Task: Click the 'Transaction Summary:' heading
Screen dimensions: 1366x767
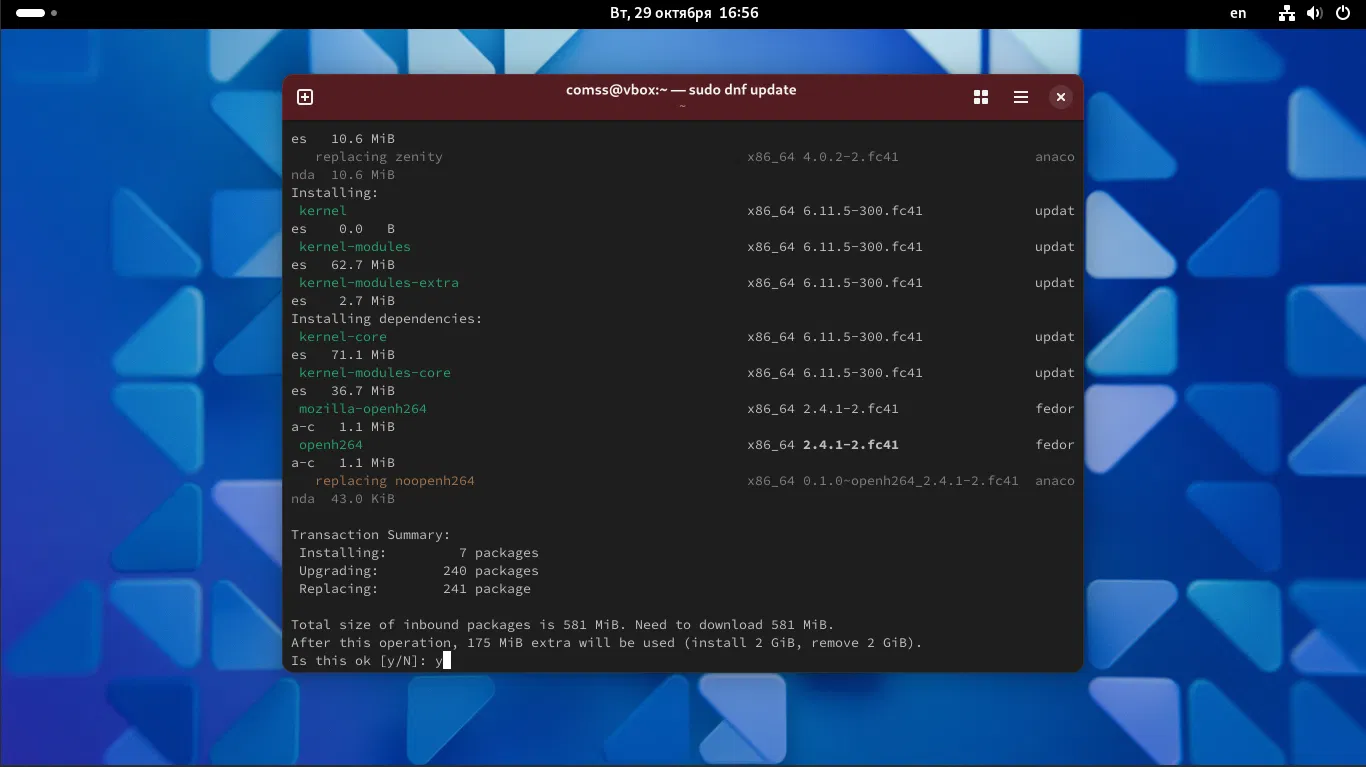Action: (371, 535)
